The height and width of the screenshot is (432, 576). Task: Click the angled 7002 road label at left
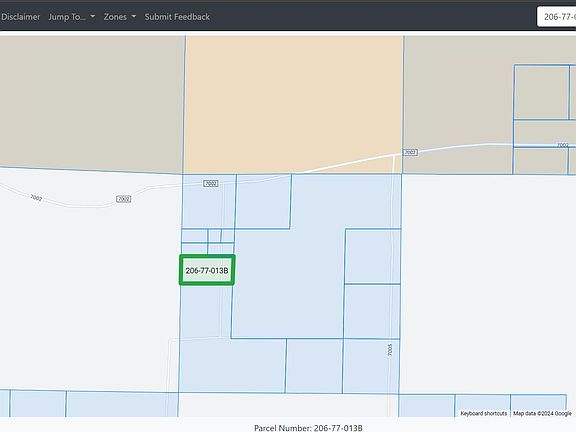(36, 198)
